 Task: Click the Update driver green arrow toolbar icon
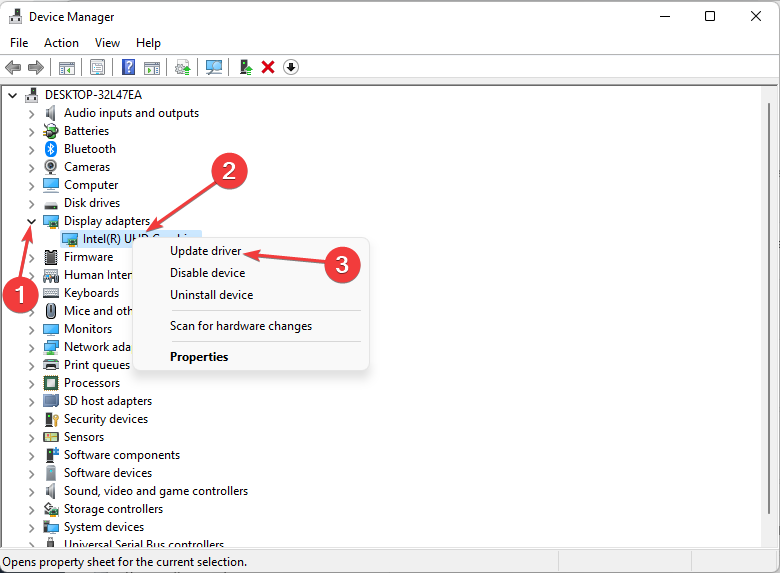pyautogui.click(x=246, y=67)
